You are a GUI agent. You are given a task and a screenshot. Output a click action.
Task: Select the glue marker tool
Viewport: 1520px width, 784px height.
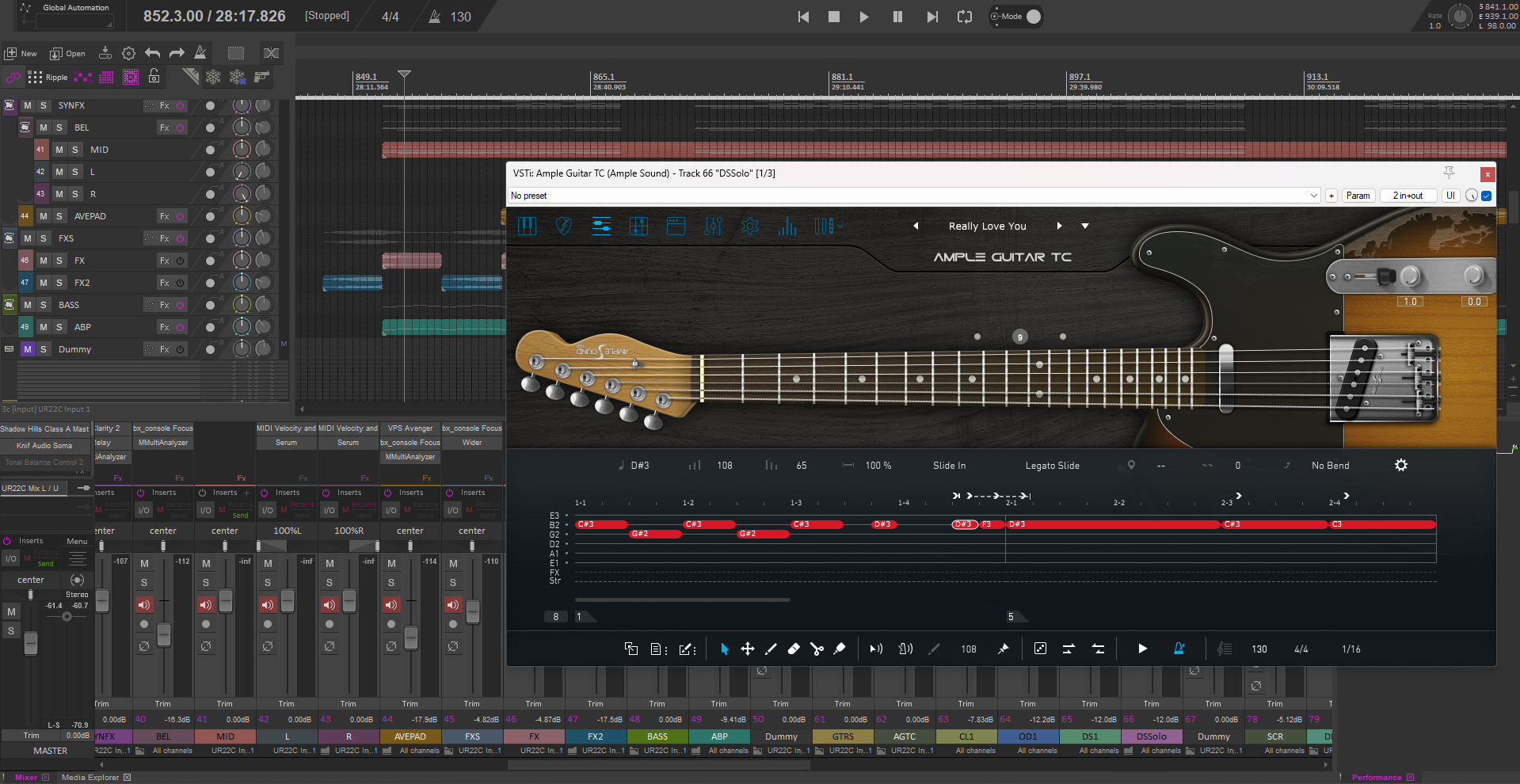pos(840,649)
